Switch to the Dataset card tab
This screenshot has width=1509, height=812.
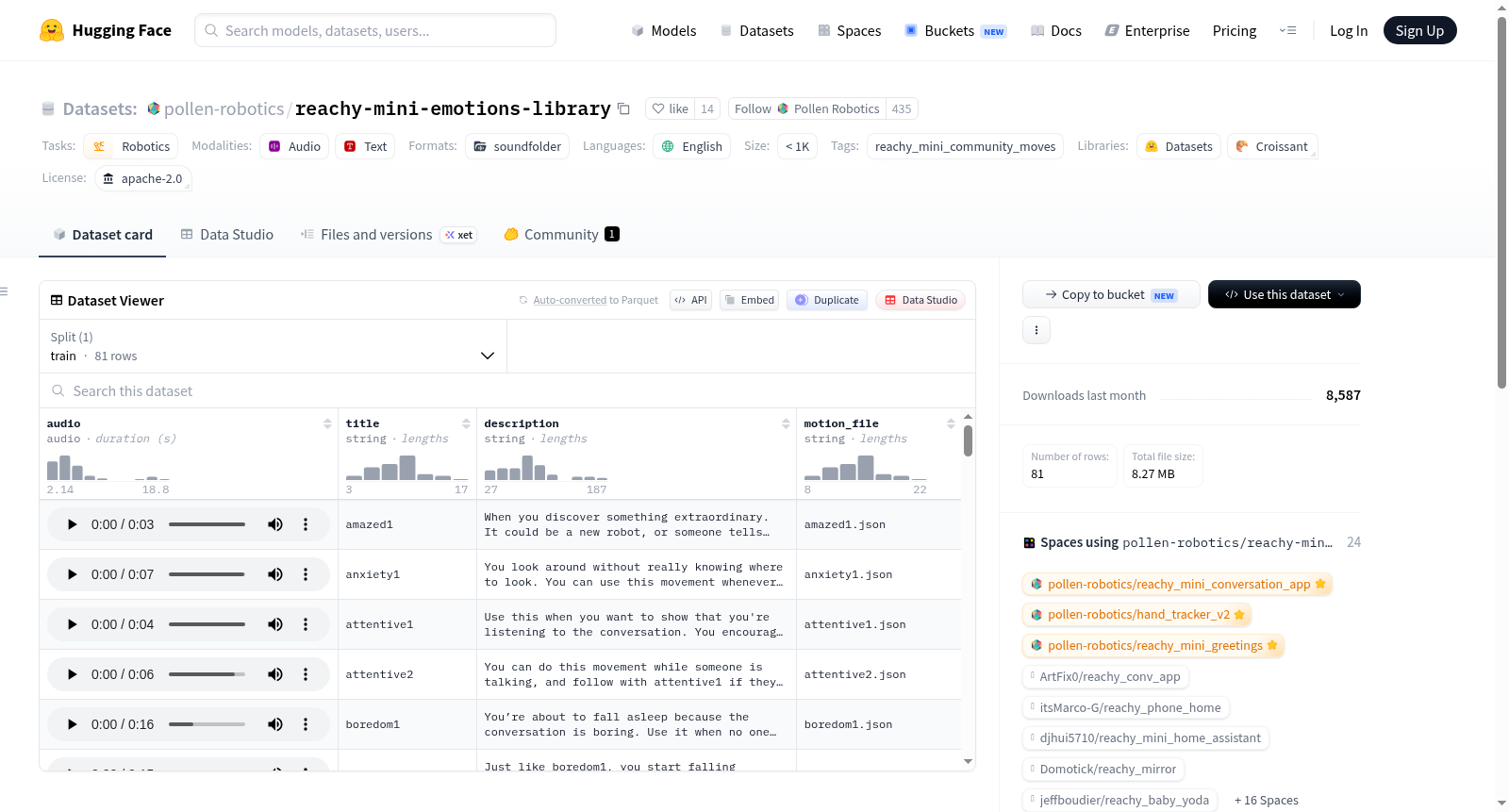pyautogui.click(x=103, y=235)
